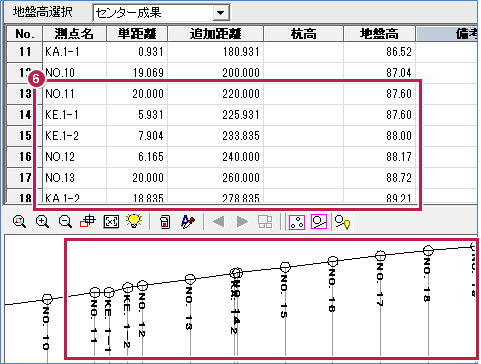The image size is (481, 364).
Task: Toggle the circle-and-line display button
Action: [x=319, y=222]
